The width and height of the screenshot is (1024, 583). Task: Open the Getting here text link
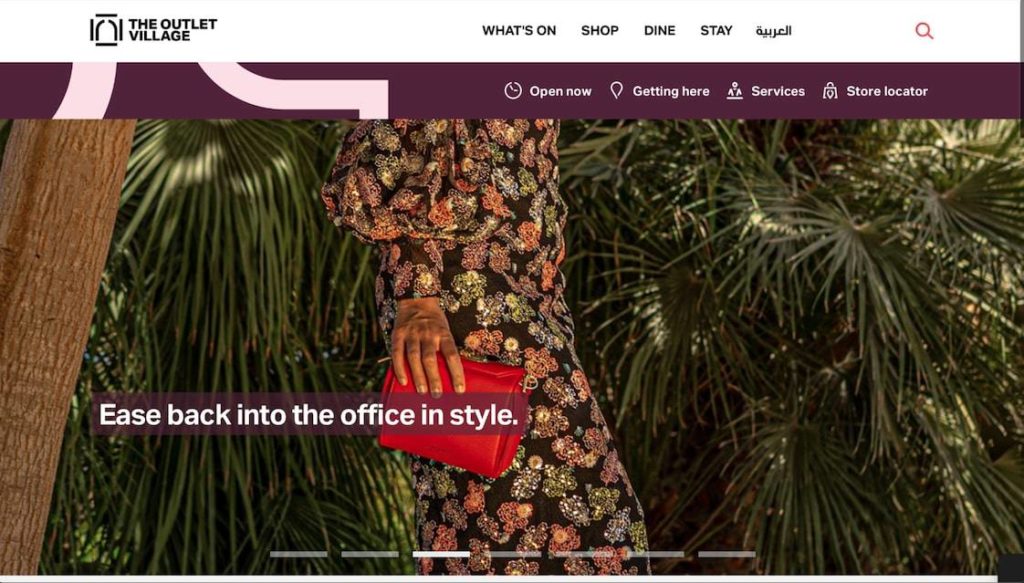click(671, 91)
